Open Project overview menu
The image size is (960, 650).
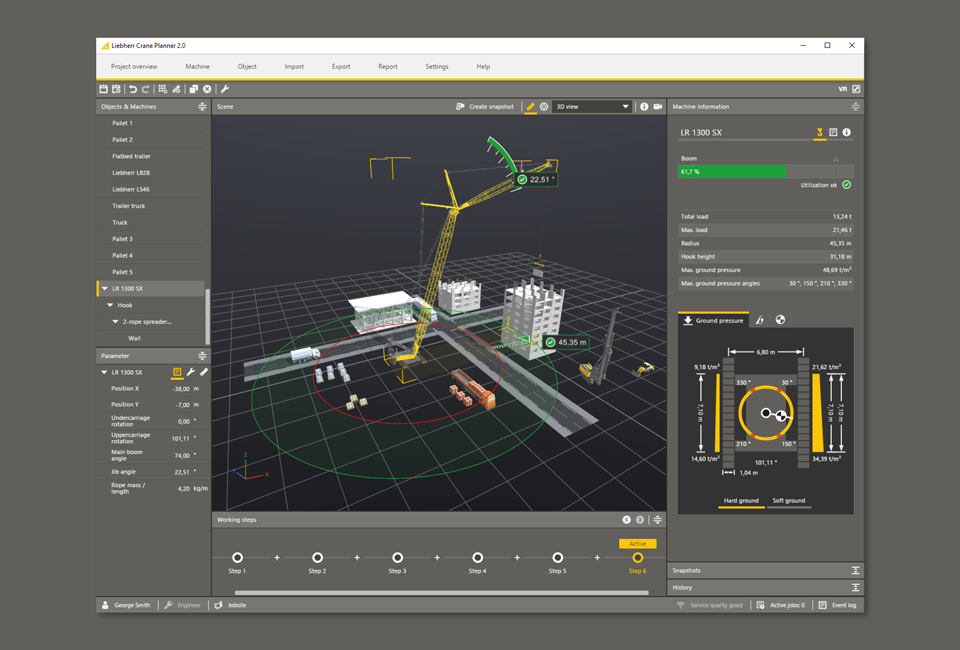(134, 67)
